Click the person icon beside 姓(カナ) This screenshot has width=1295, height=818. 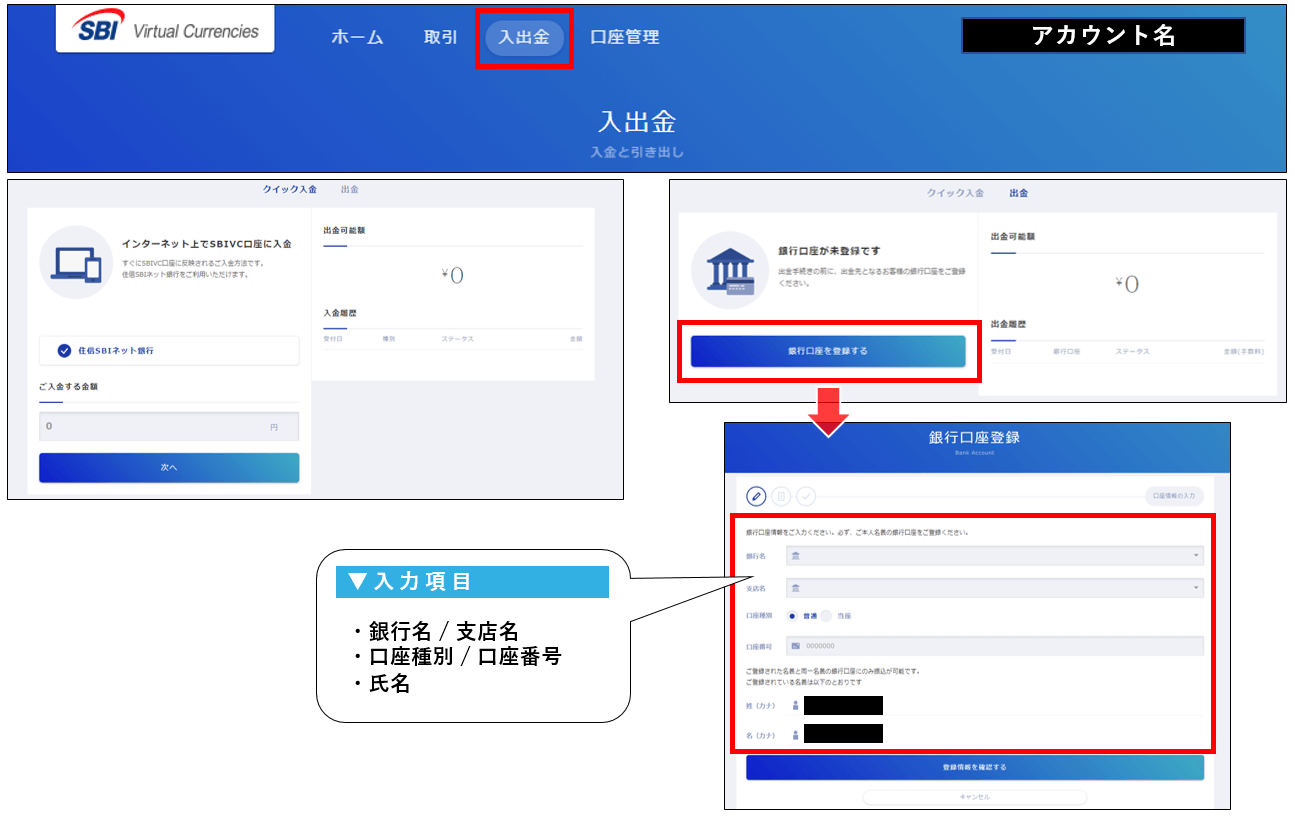[795, 706]
